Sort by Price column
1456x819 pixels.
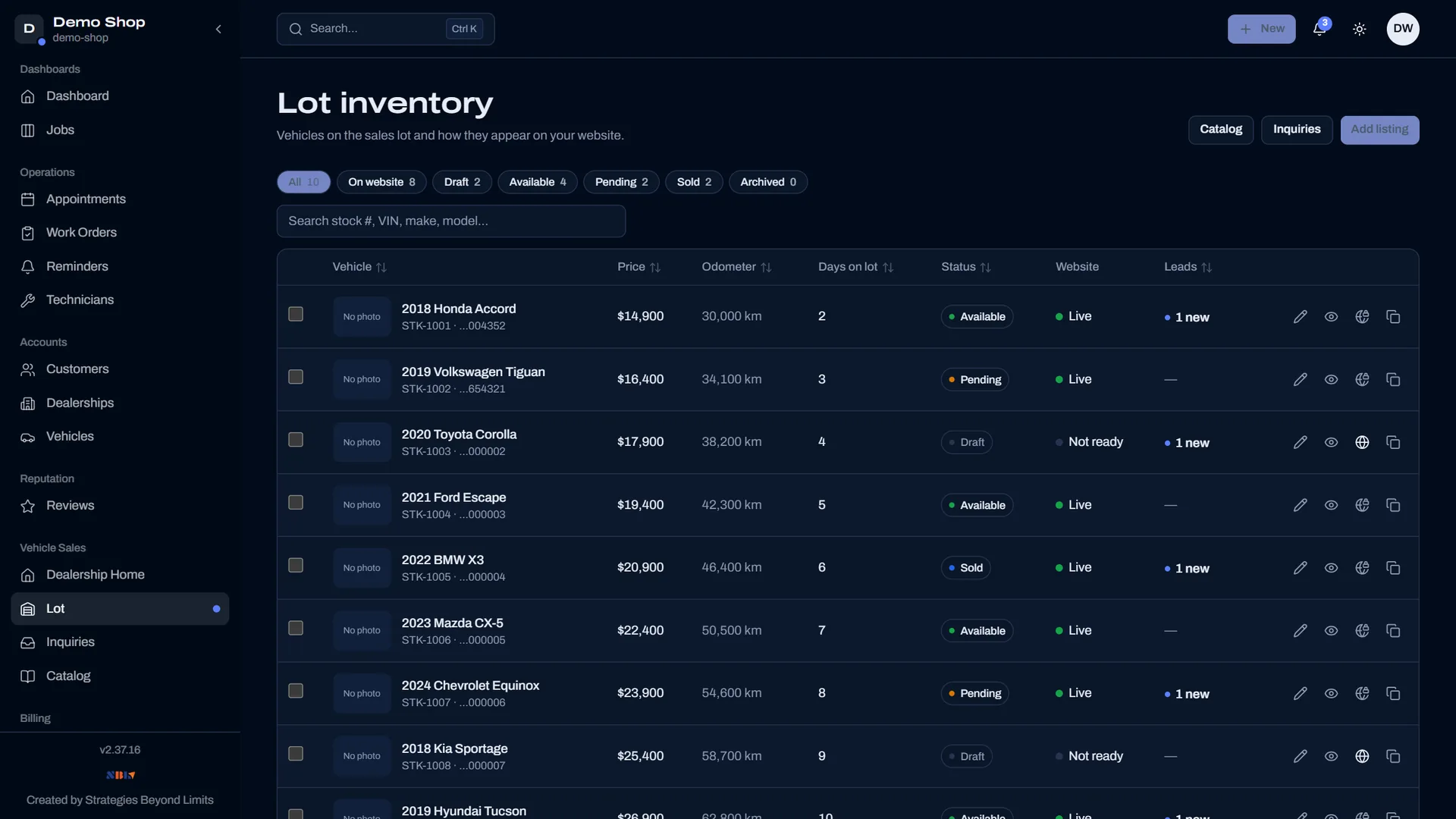(x=639, y=267)
